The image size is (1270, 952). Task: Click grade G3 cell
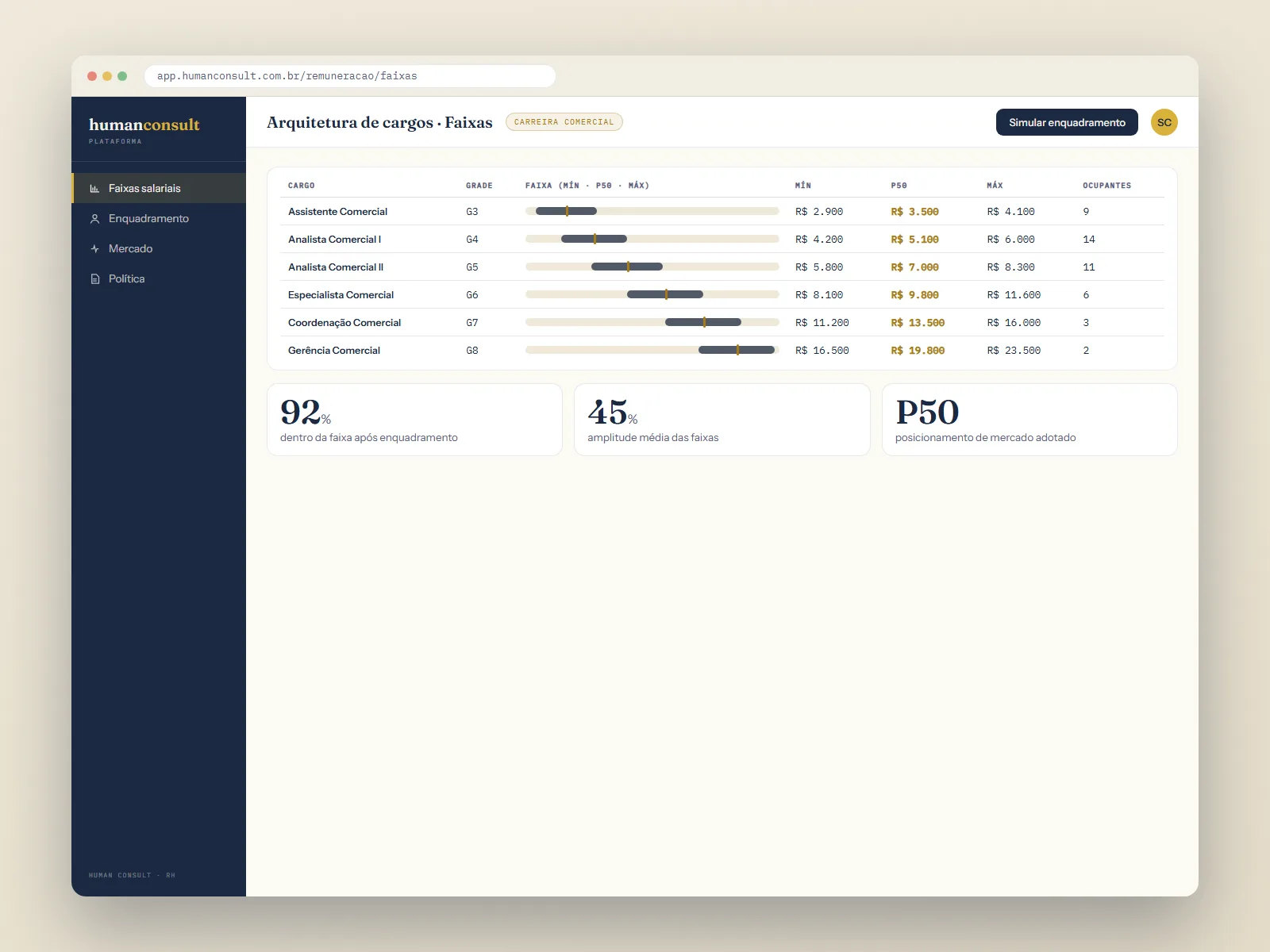[x=471, y=212]
